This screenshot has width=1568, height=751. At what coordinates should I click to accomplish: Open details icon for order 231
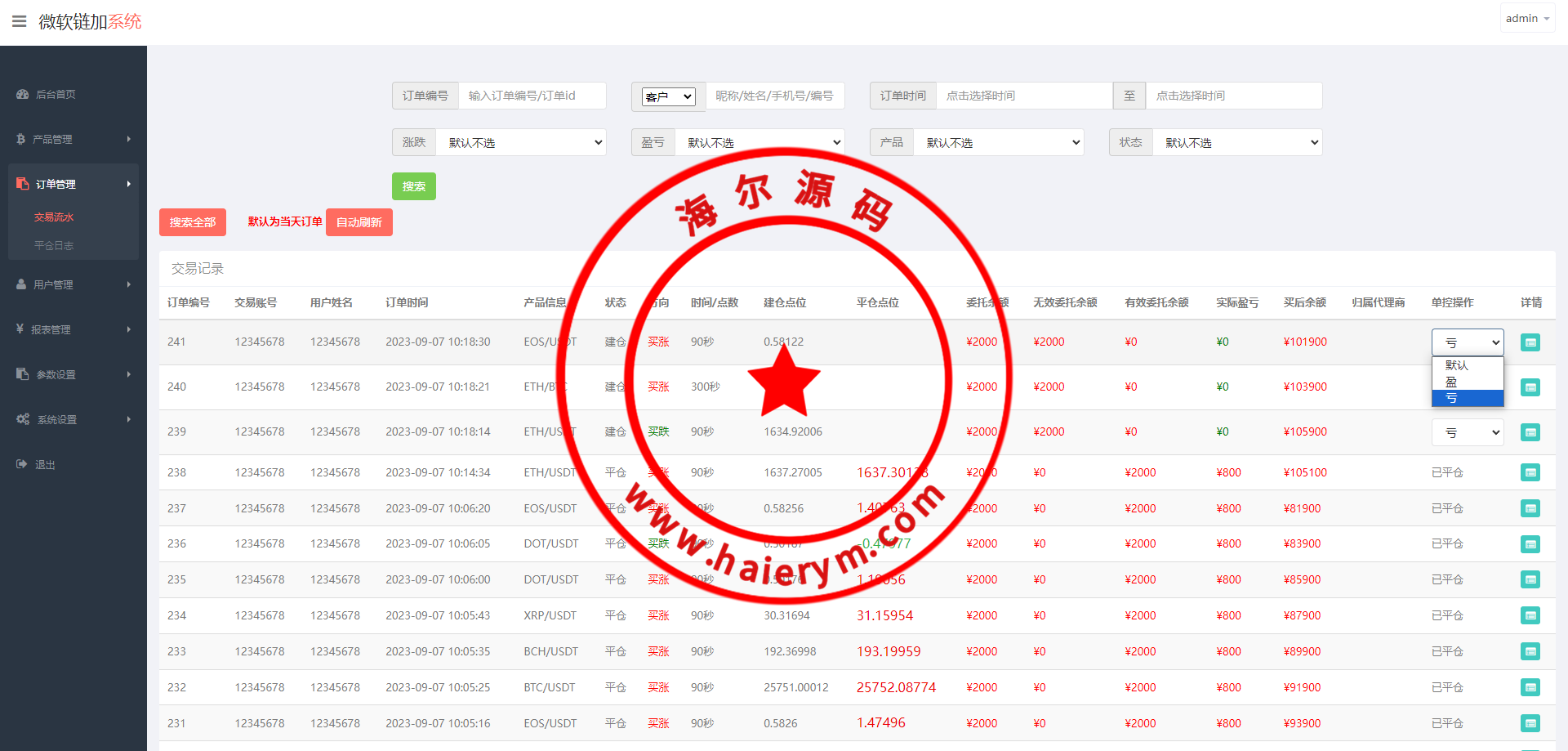[1530, 723]
